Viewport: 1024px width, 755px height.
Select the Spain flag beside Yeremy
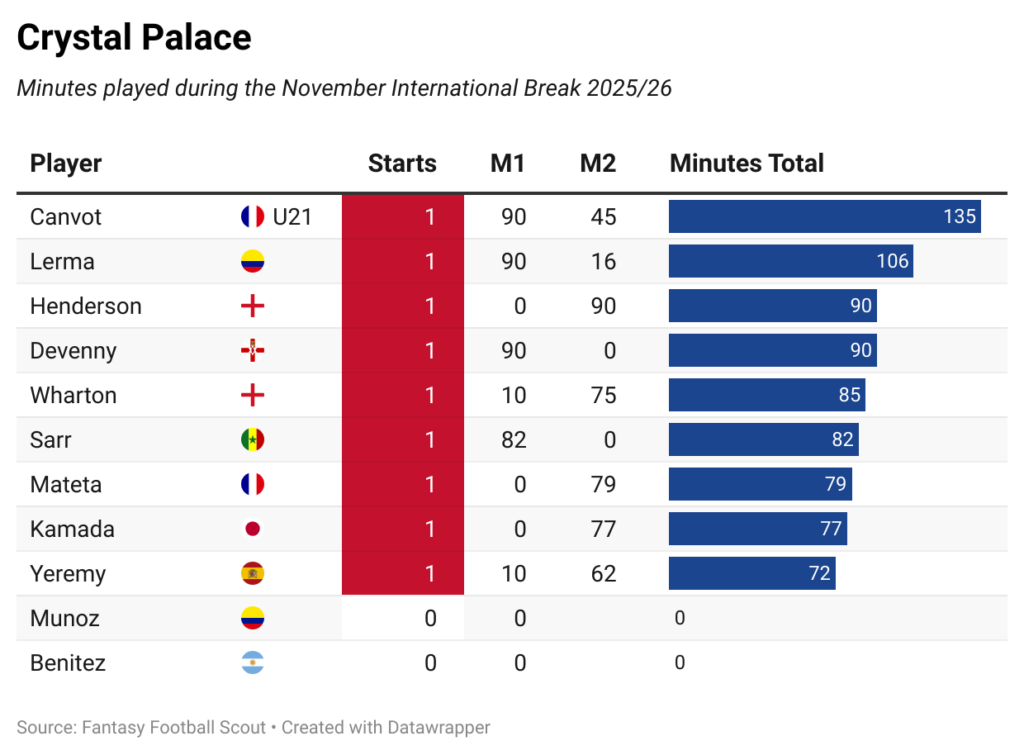(252, 574)
